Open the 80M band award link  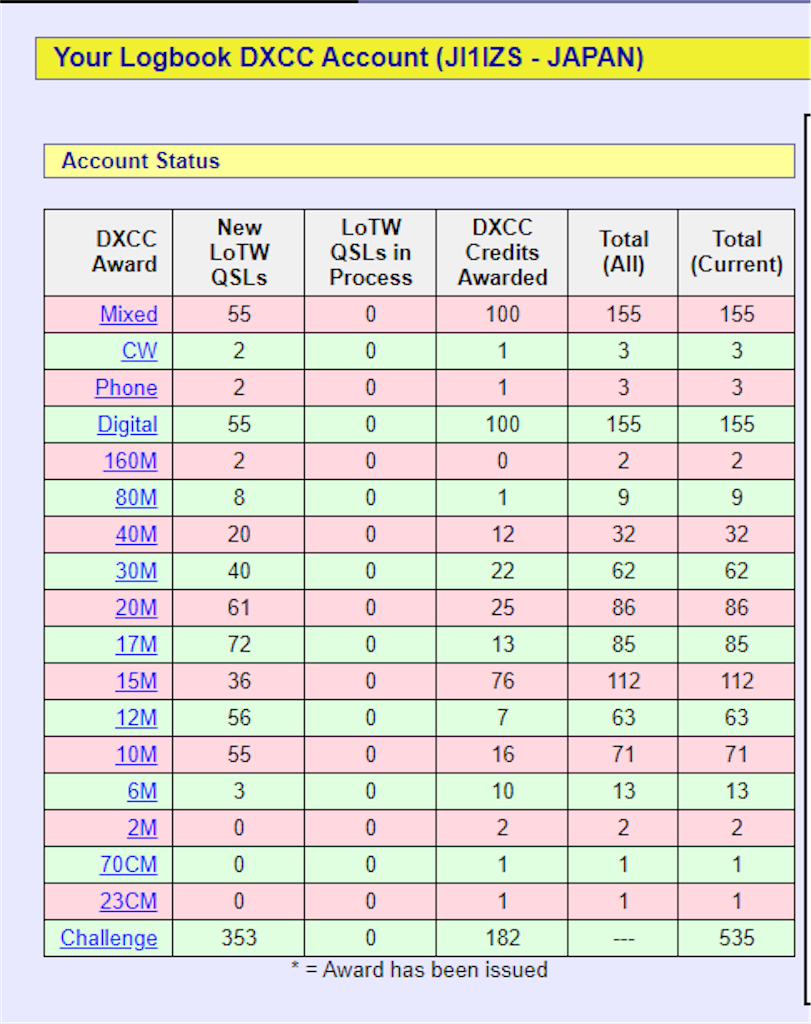click(136, 498)
